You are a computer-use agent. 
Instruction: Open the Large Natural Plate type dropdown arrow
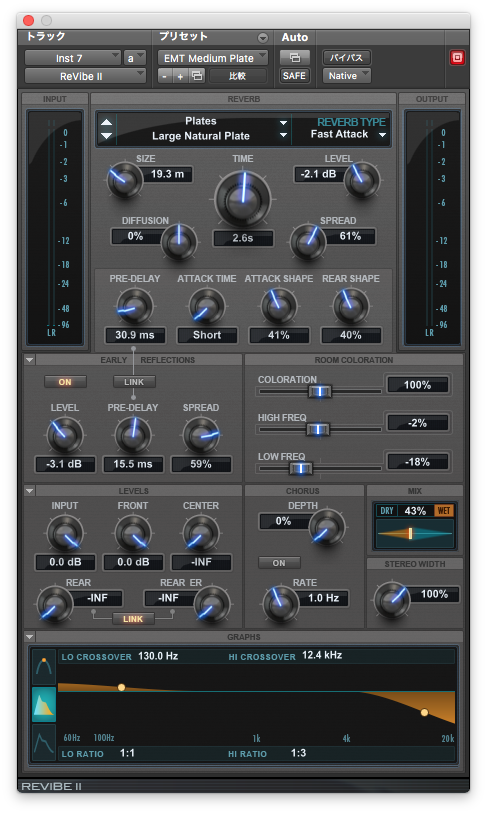tap(283, 135)
